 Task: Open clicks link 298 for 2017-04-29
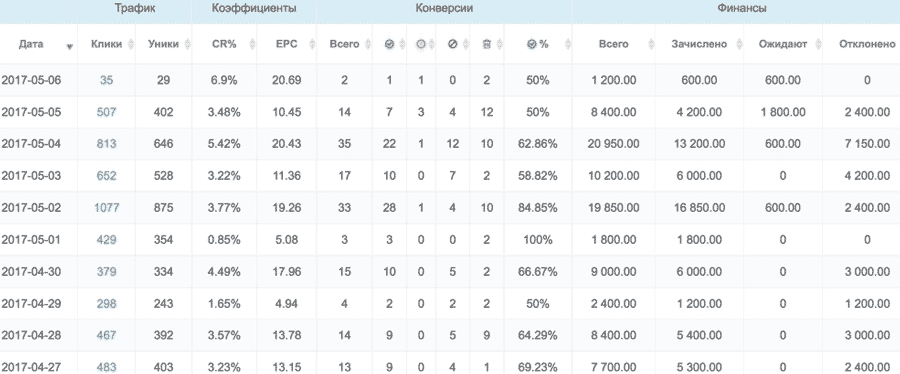click(x=106, y=303)
